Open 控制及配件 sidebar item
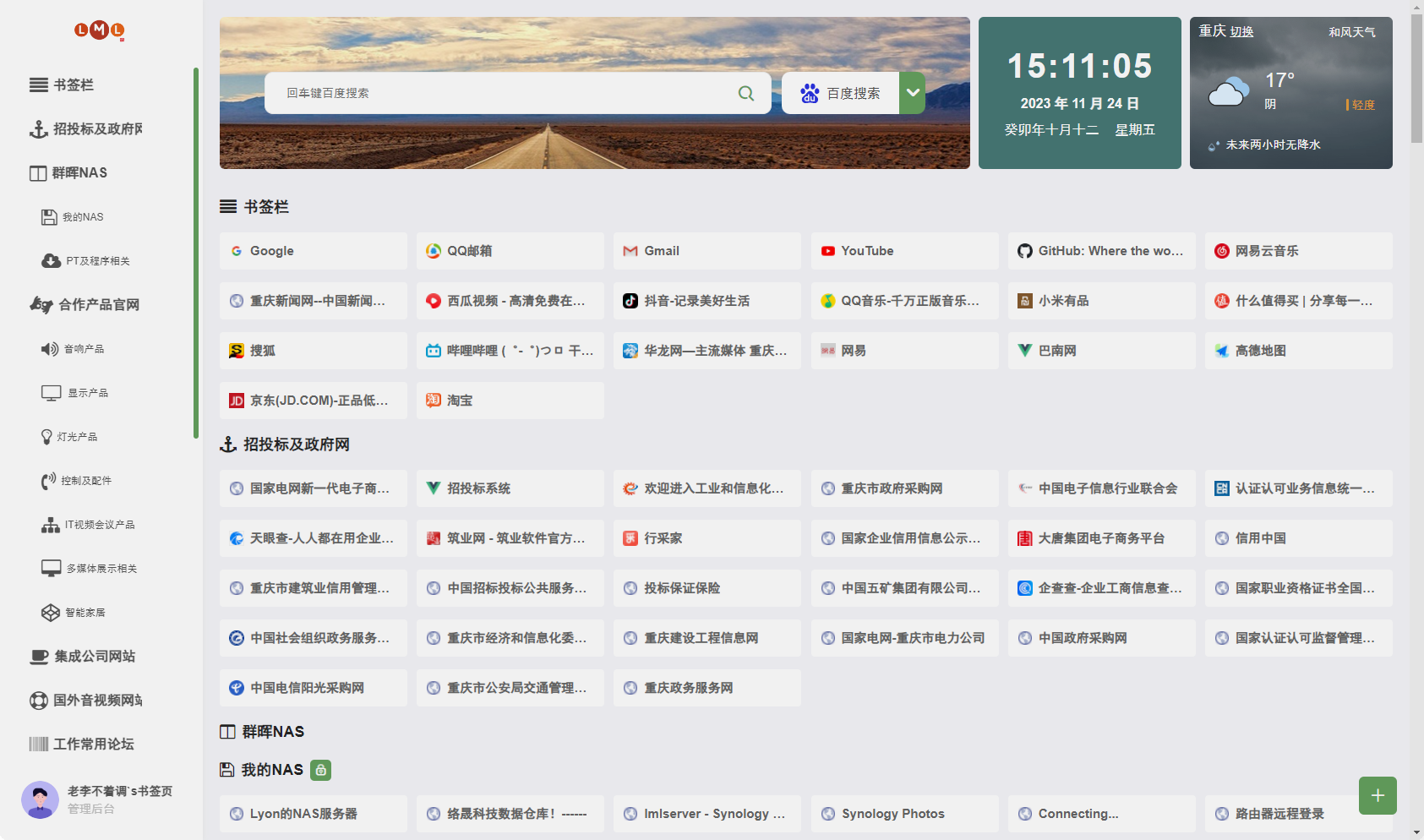 [76, 481]
